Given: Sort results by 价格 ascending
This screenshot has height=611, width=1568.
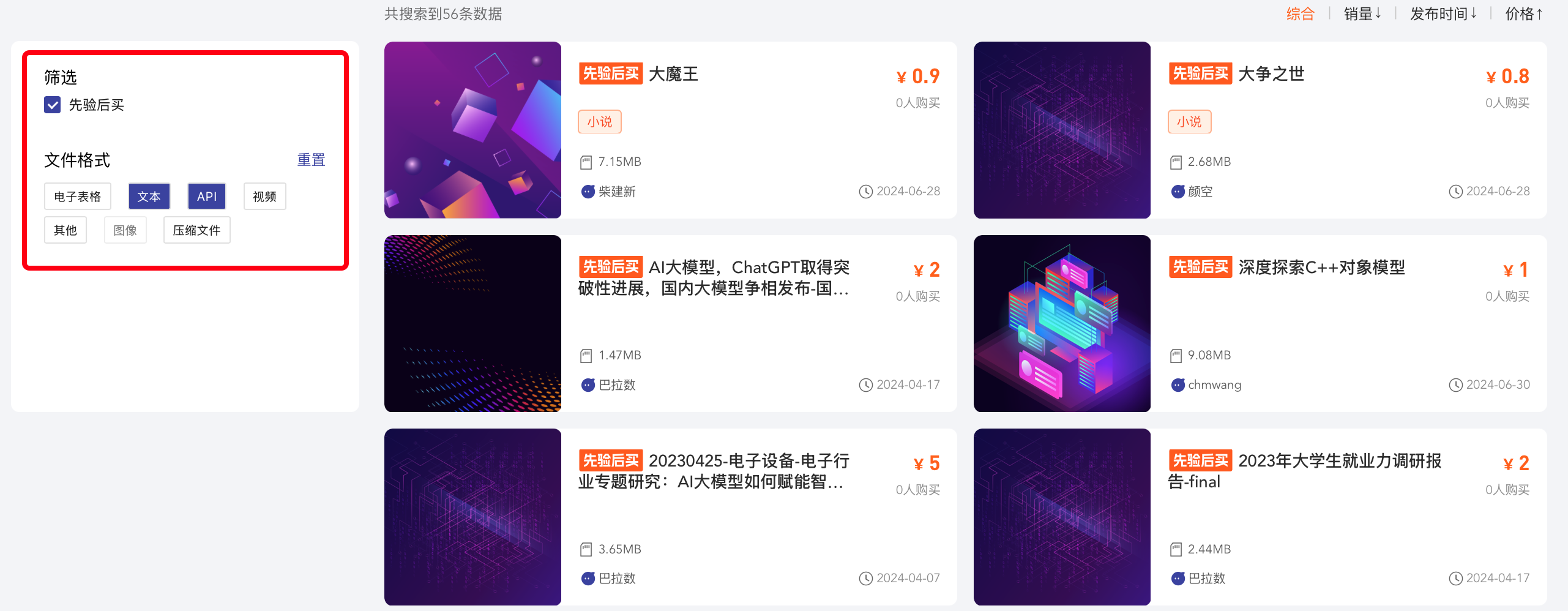Looking at the screenshot, I should [1524, 13].
